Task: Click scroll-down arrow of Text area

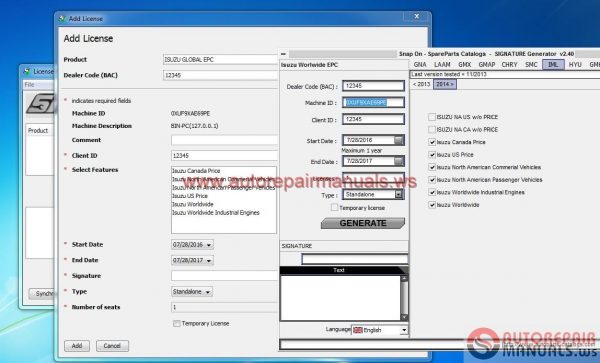Action: [404, 317]
